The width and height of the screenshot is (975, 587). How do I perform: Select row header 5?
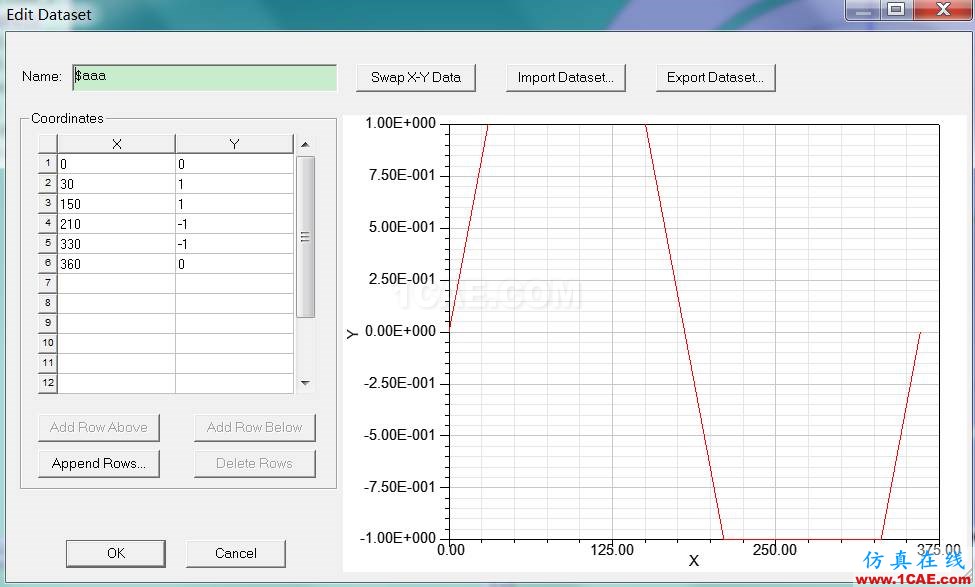(x=48, y=243)
